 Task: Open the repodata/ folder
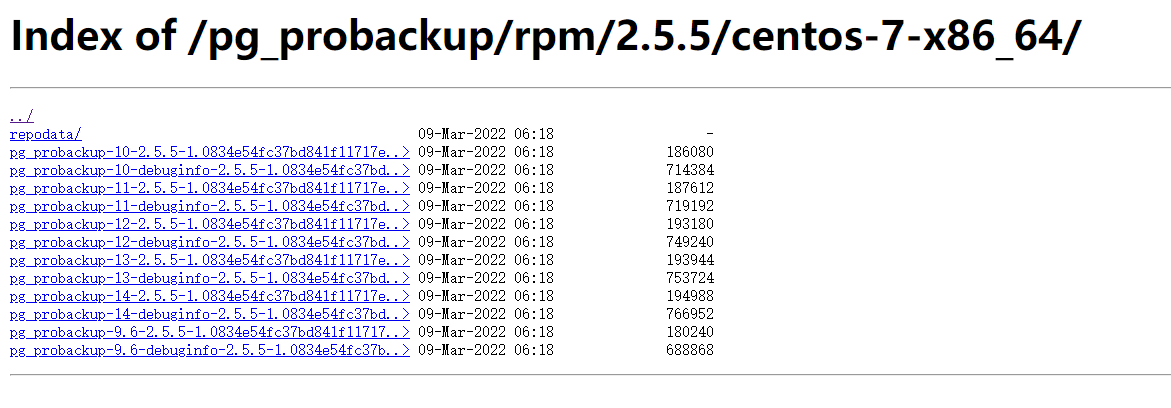46,135
